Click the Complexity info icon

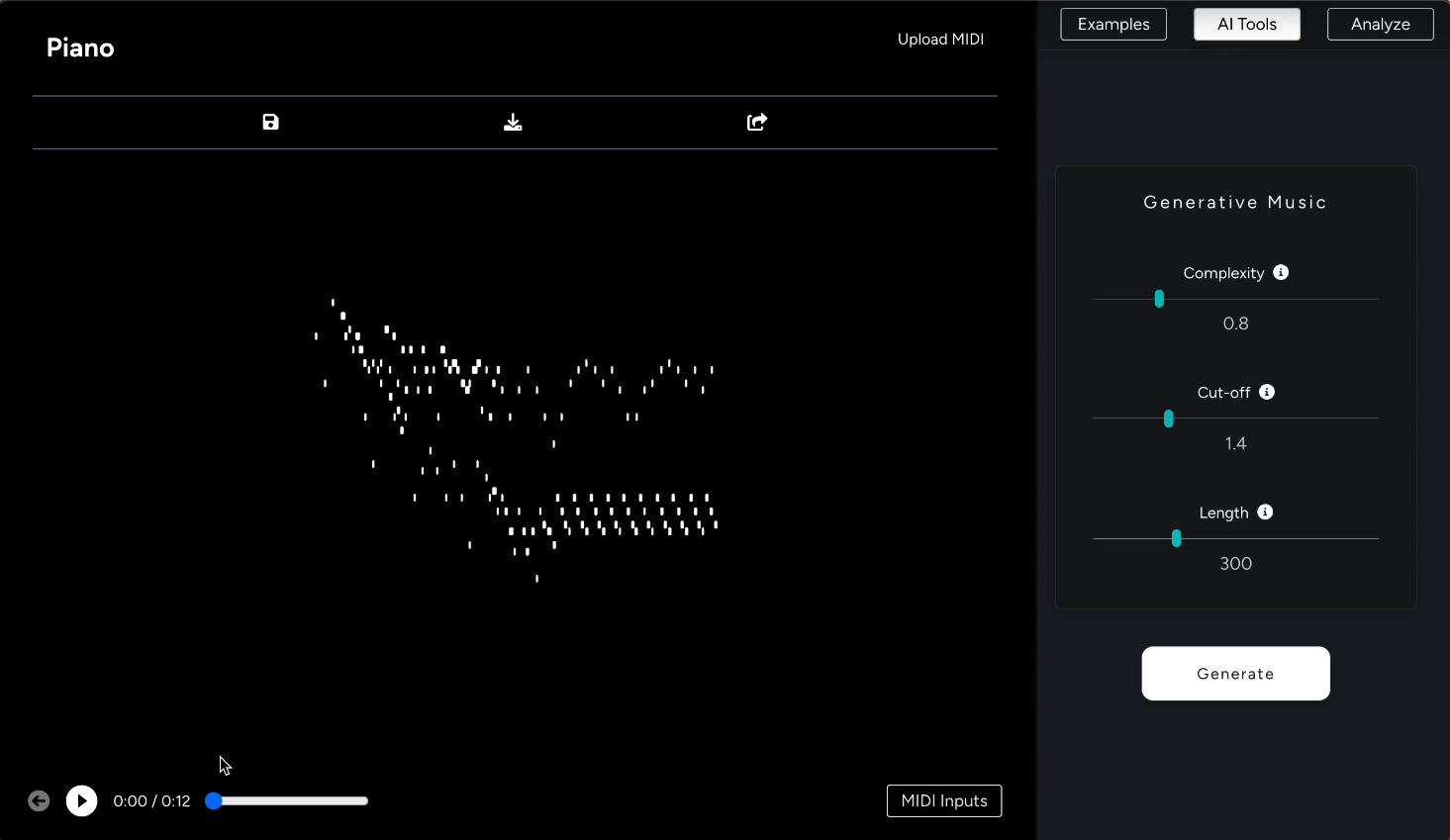pyautogui.click(x=1281, y=272)
